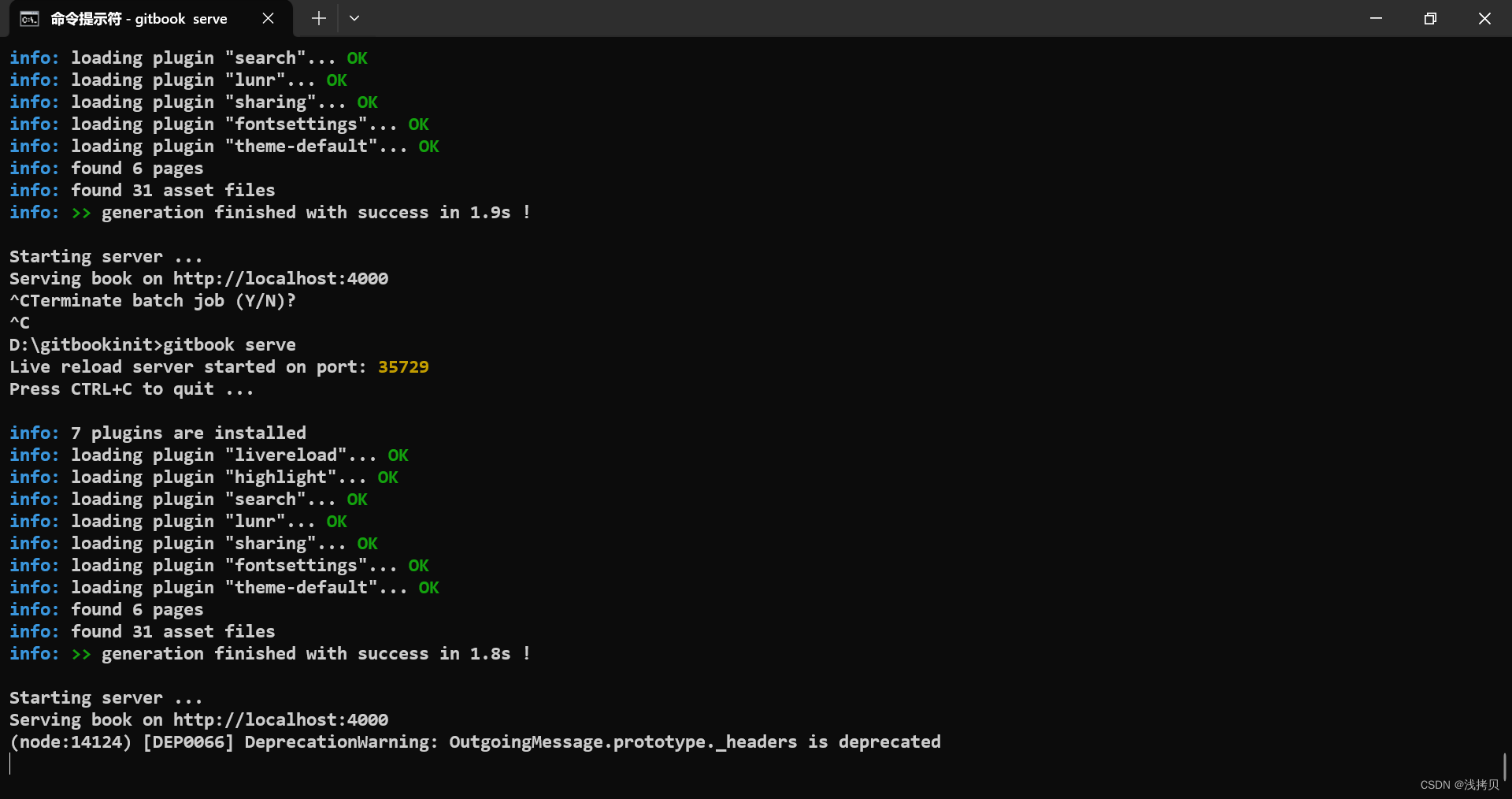
Task: Click "generation finished with success in 1.8s" line
Action: click(270, 654)
